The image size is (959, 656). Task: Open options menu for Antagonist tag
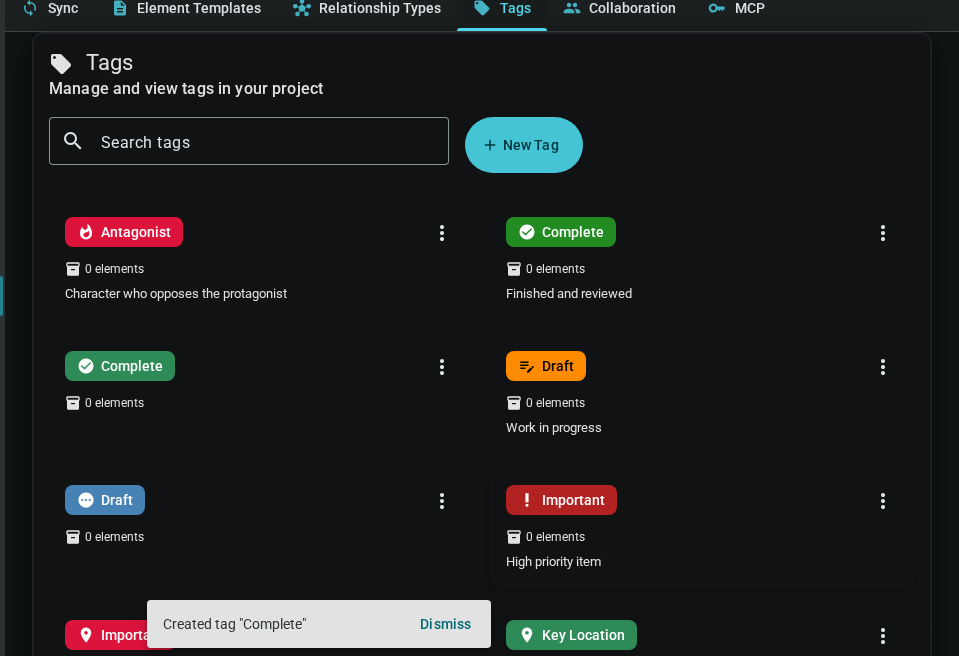coord(442,233)
